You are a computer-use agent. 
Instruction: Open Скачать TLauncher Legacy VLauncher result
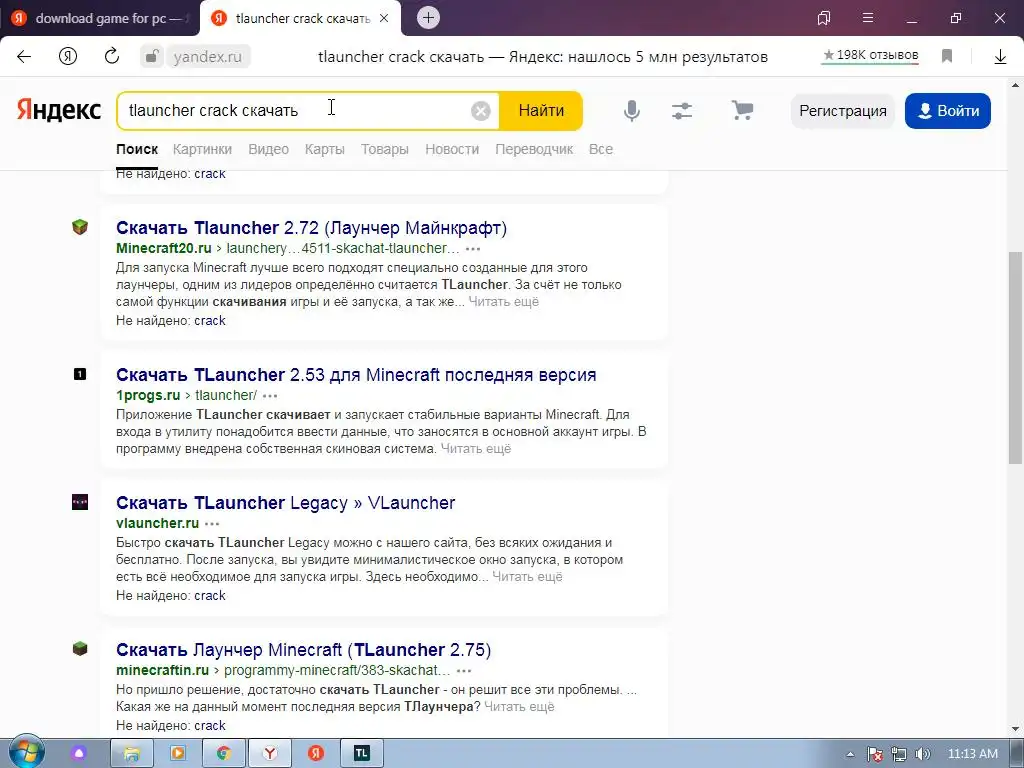pos(285,503)
